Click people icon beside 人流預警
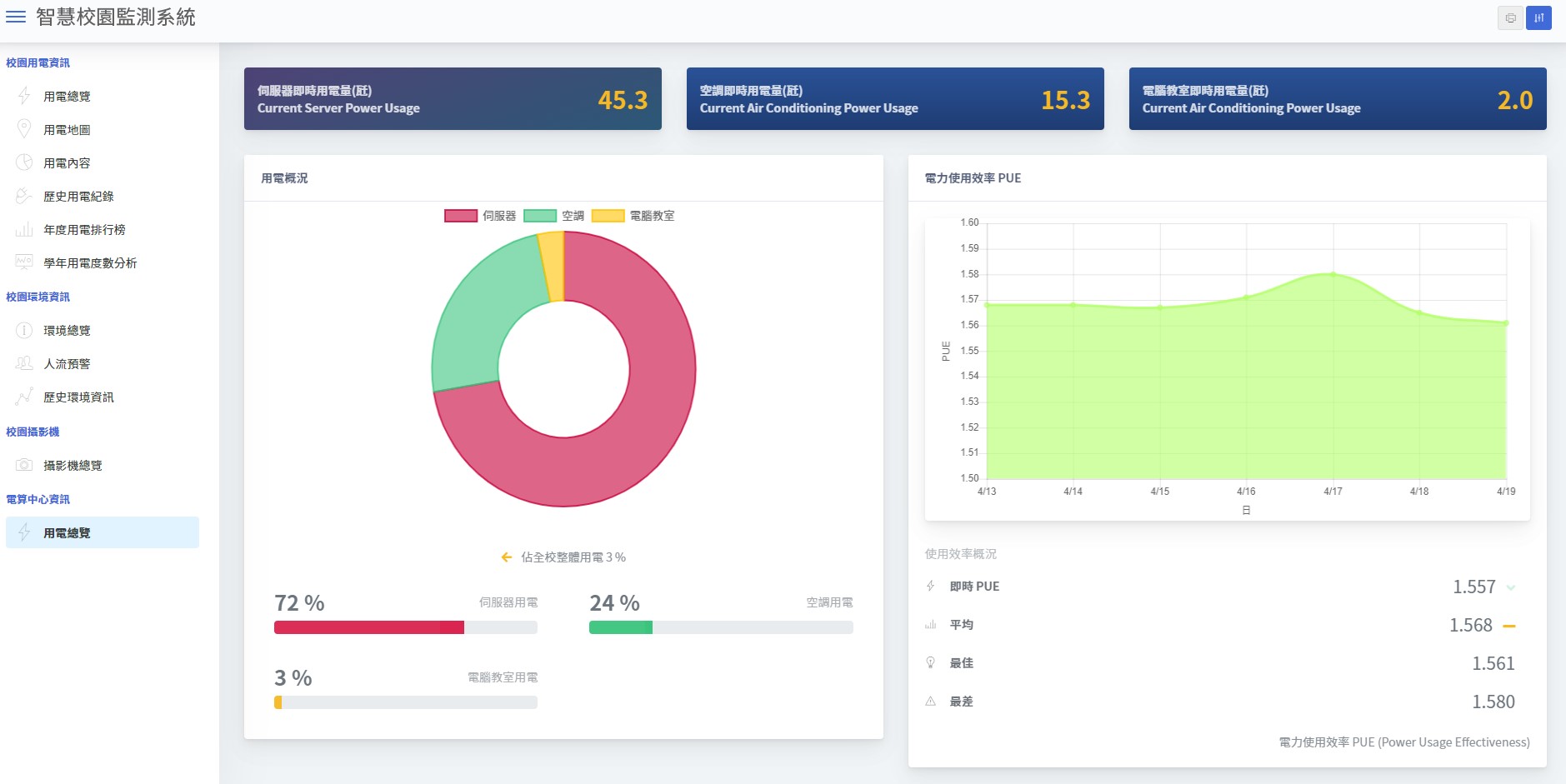Screen dimensions: 1566x784 24,363
